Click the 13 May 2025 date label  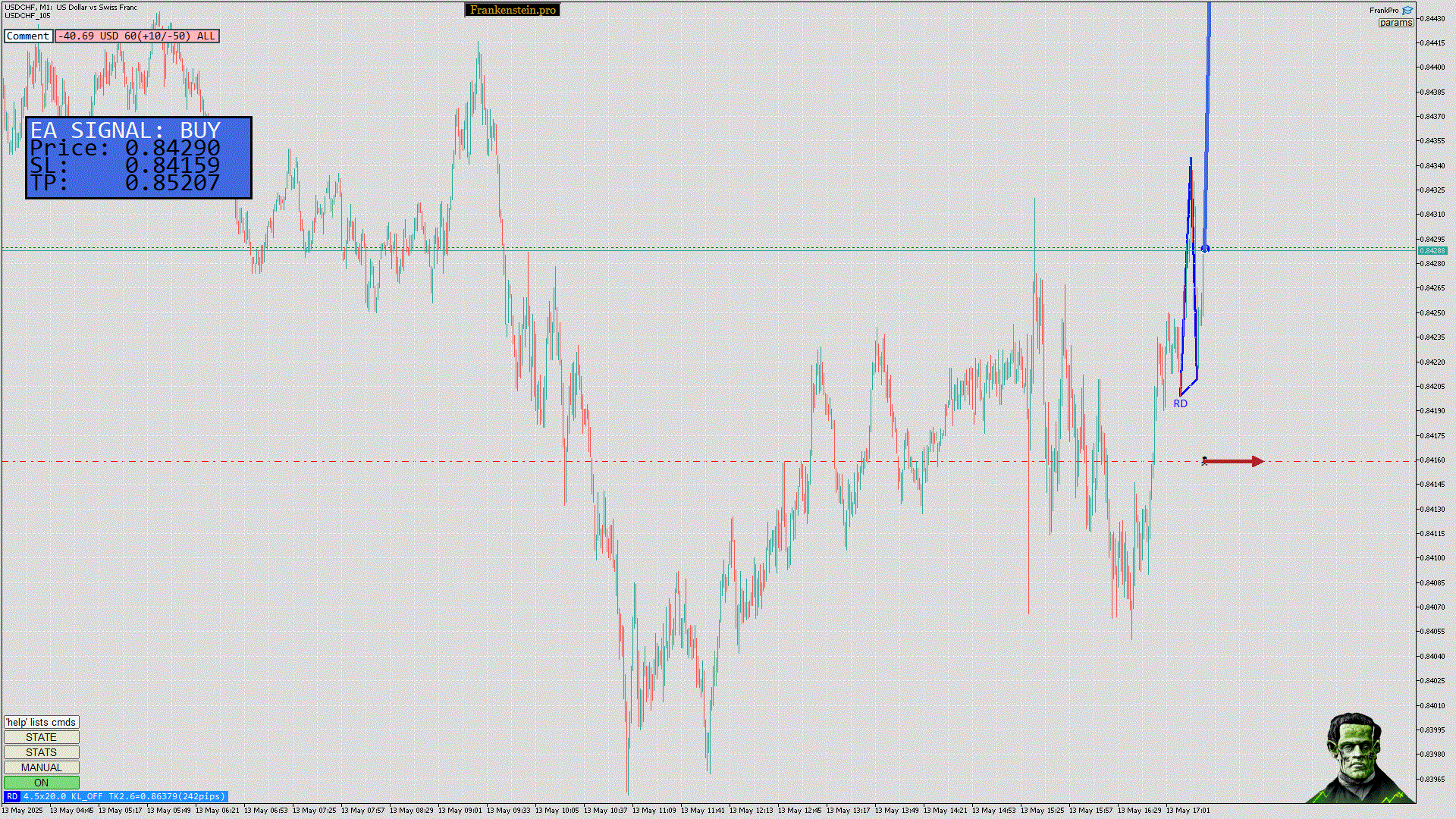point(22,811)
